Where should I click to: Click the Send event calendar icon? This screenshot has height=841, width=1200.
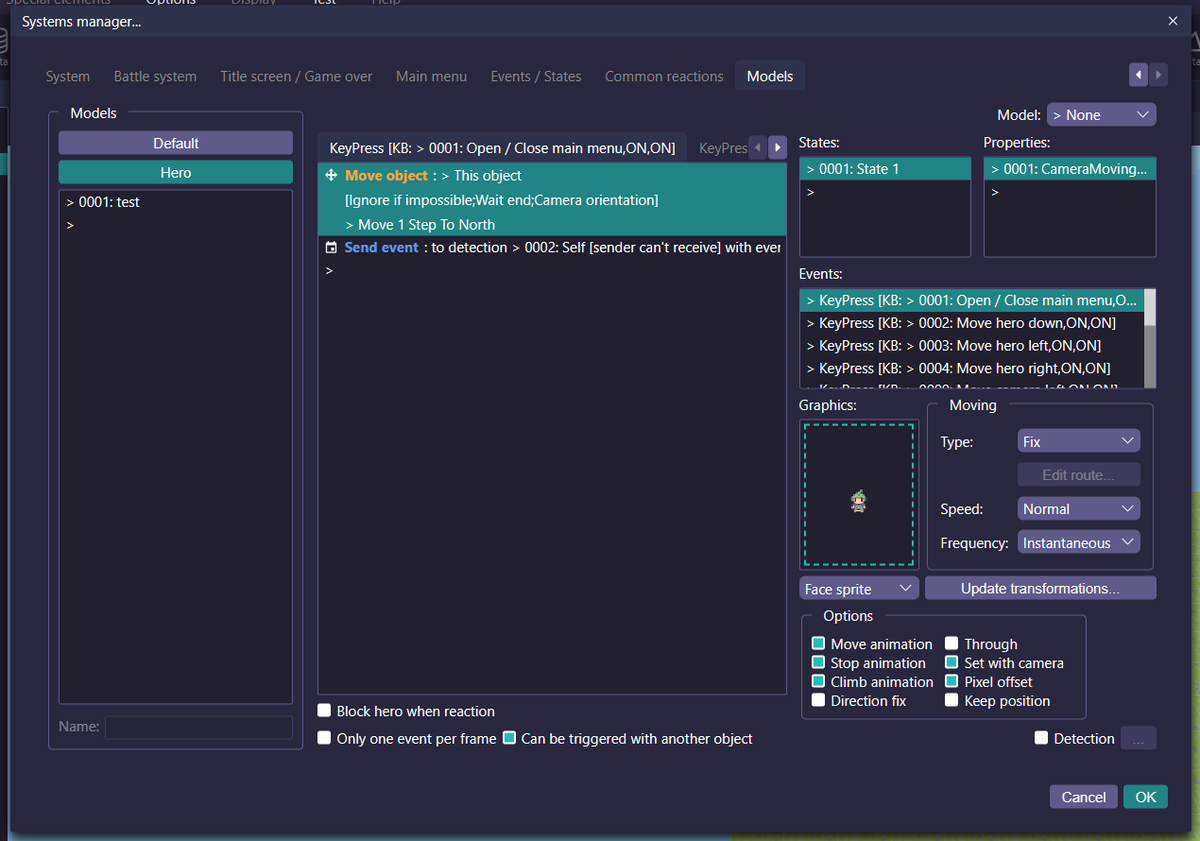pos(331,247)
